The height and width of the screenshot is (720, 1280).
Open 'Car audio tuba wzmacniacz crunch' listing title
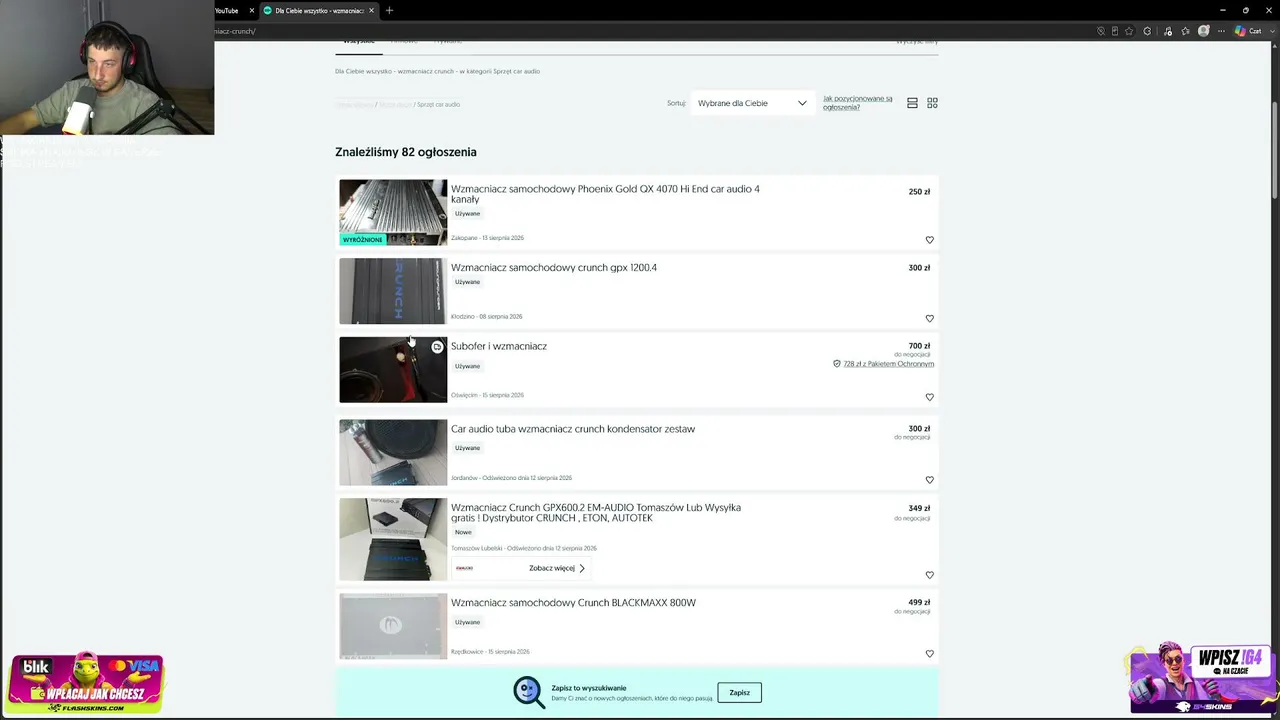pos(573,429)
